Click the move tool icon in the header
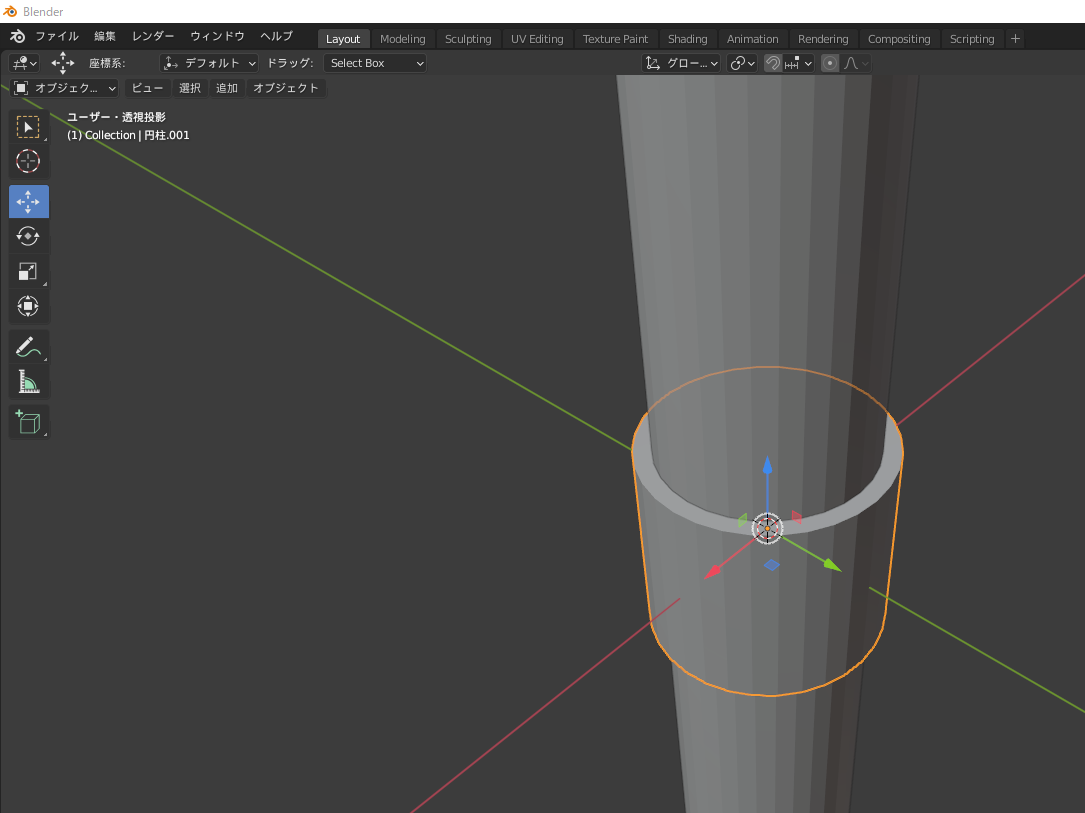 pyautogui.click(x=62, y=63)
